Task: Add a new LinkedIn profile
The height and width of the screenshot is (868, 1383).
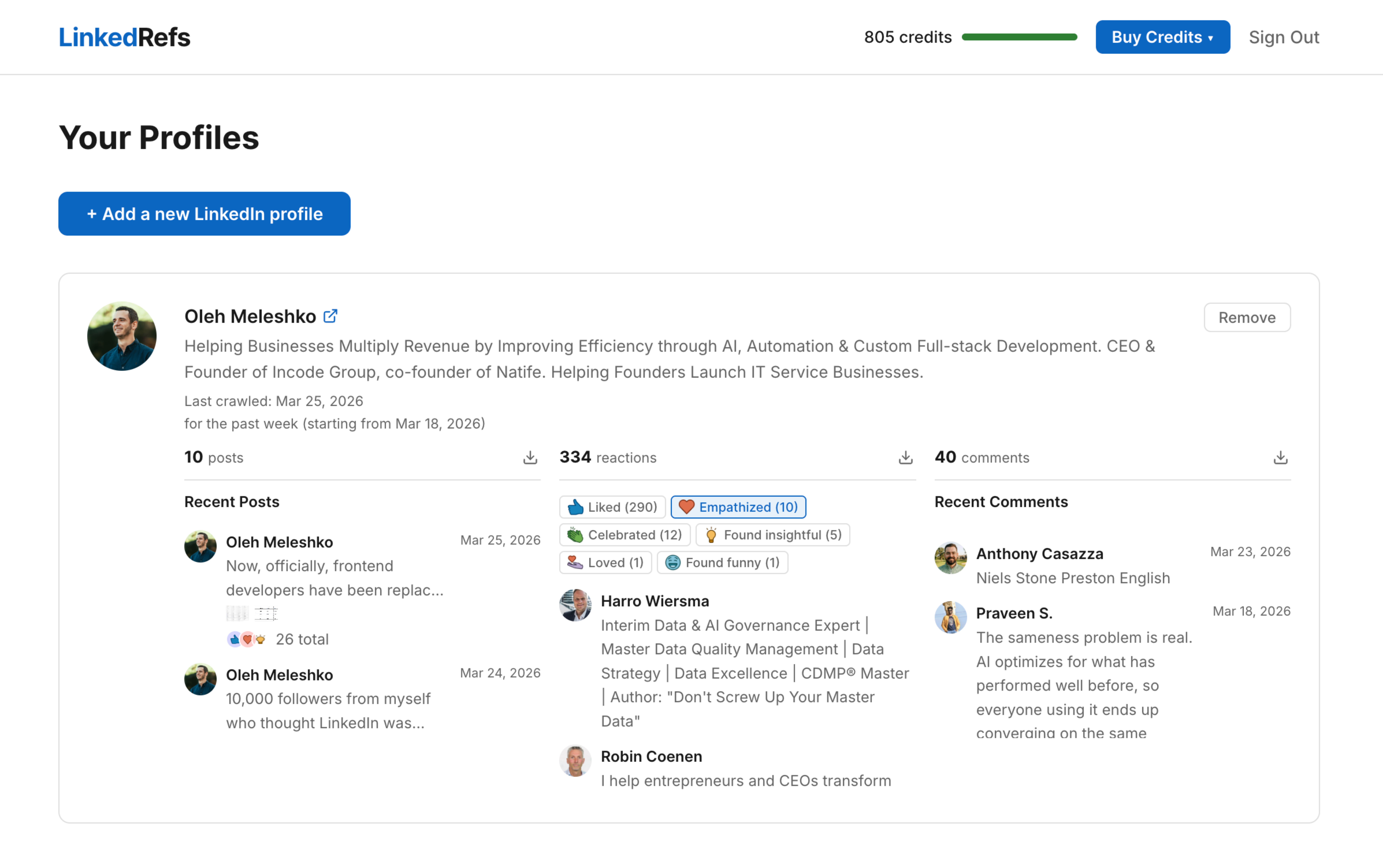Action: click(x=204, y=214)
